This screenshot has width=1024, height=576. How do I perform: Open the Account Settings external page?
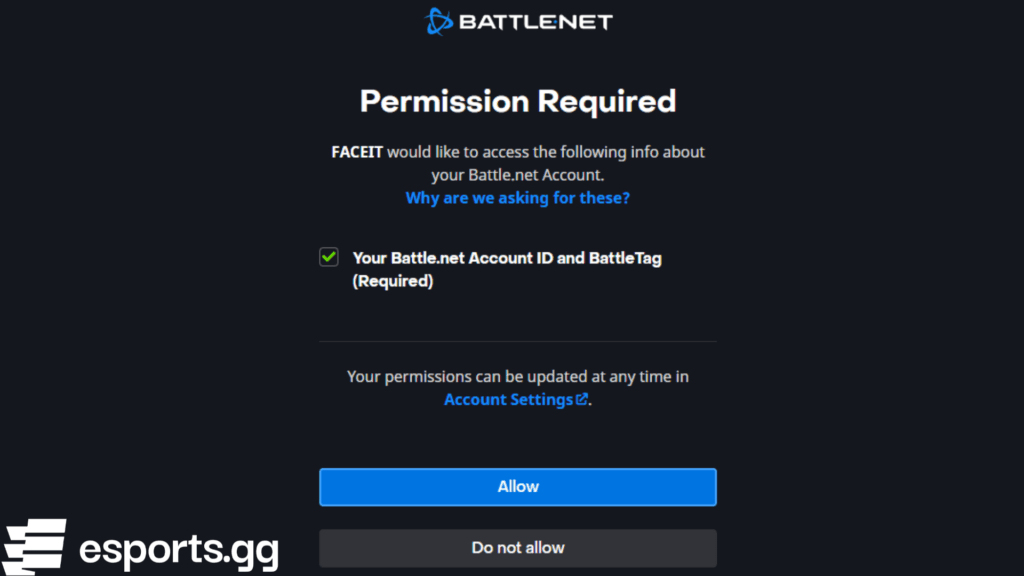pyautogui.click(x=509, y=399)
